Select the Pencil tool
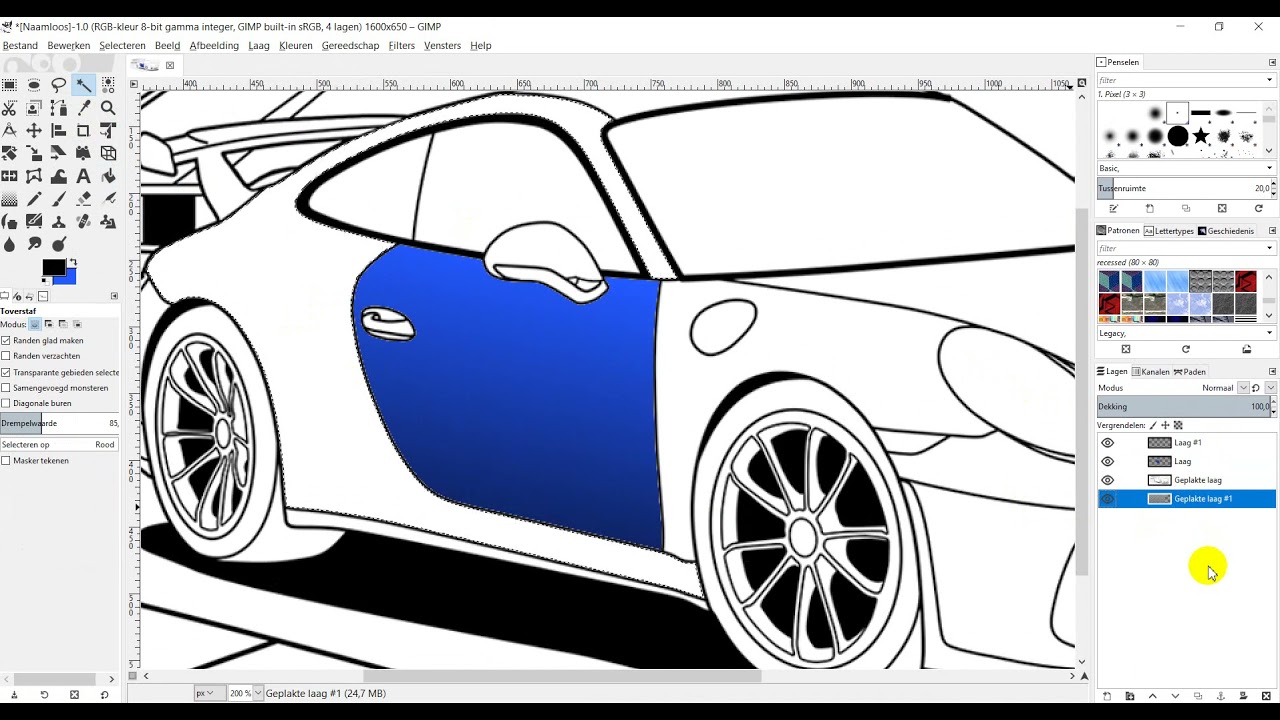Viewport: 1280px width, 720px height. click(34, 199)
